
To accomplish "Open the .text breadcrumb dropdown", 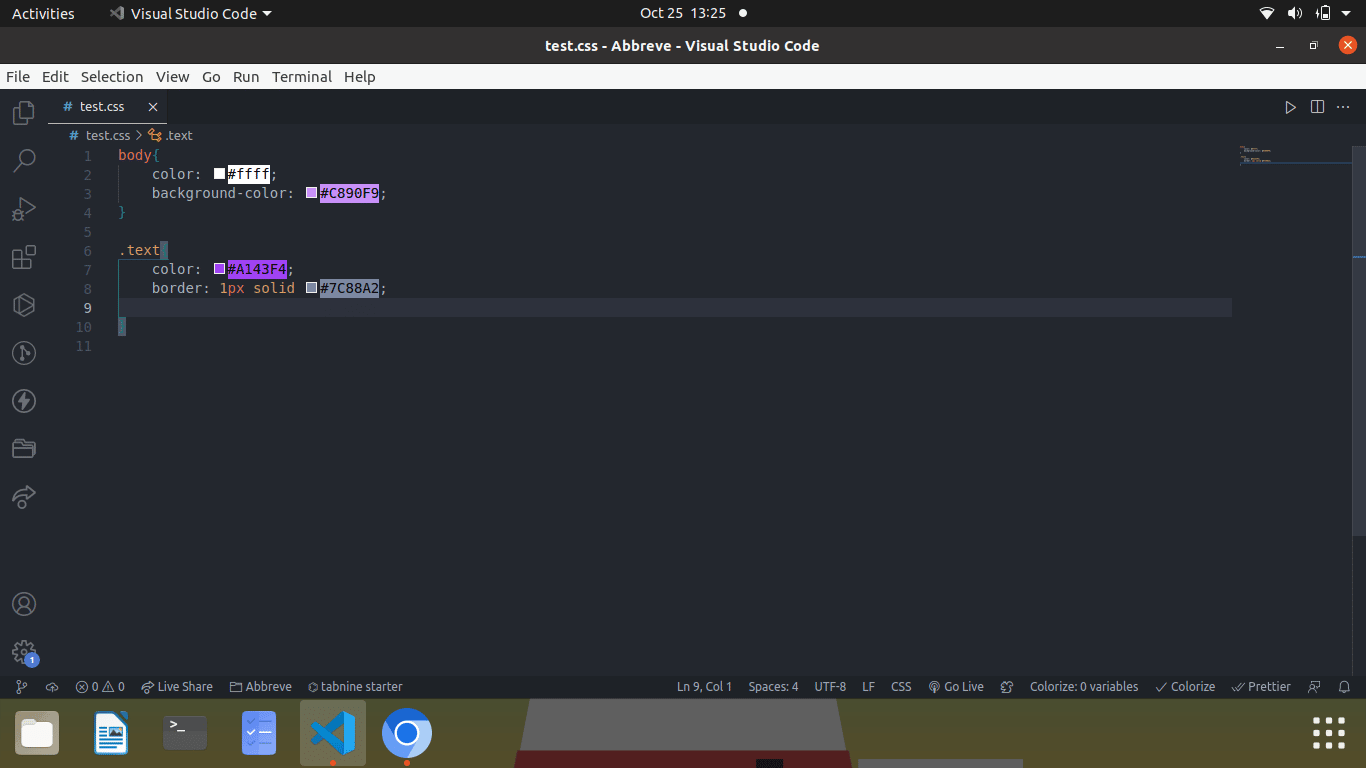I will tap(172, 135).
